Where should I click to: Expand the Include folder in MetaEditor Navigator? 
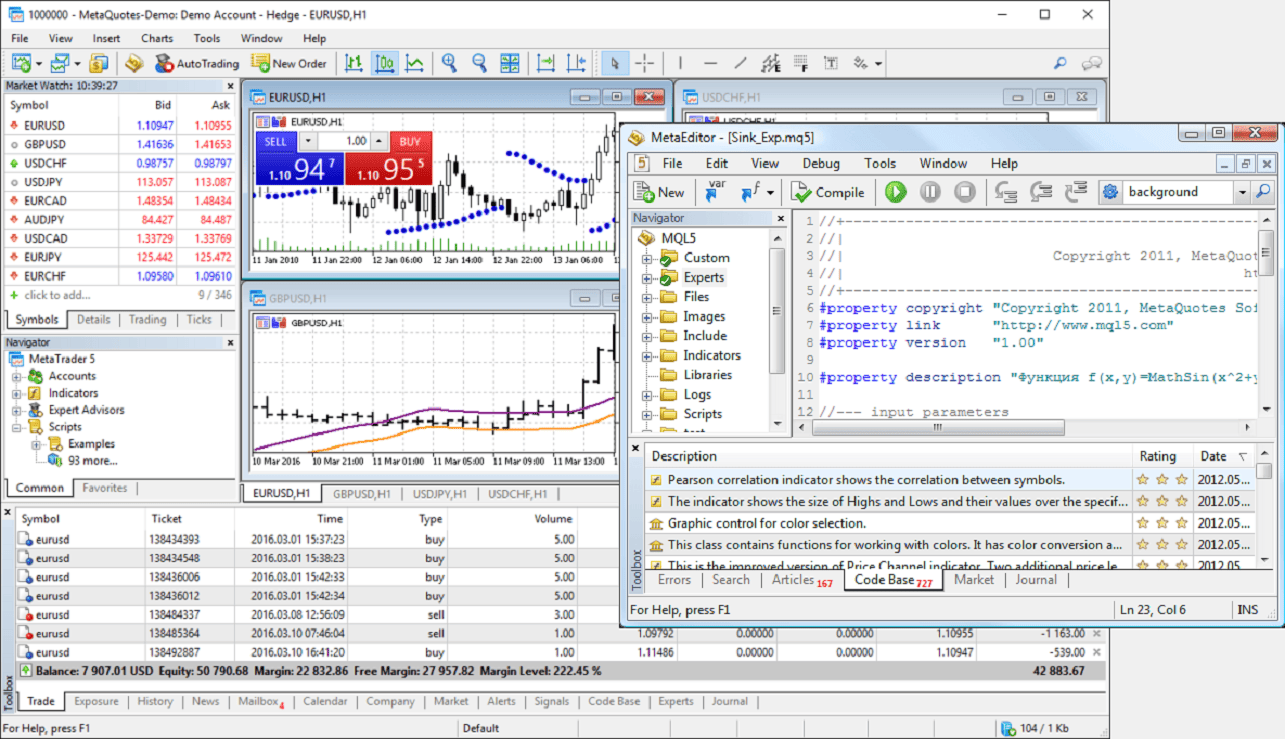648,337
